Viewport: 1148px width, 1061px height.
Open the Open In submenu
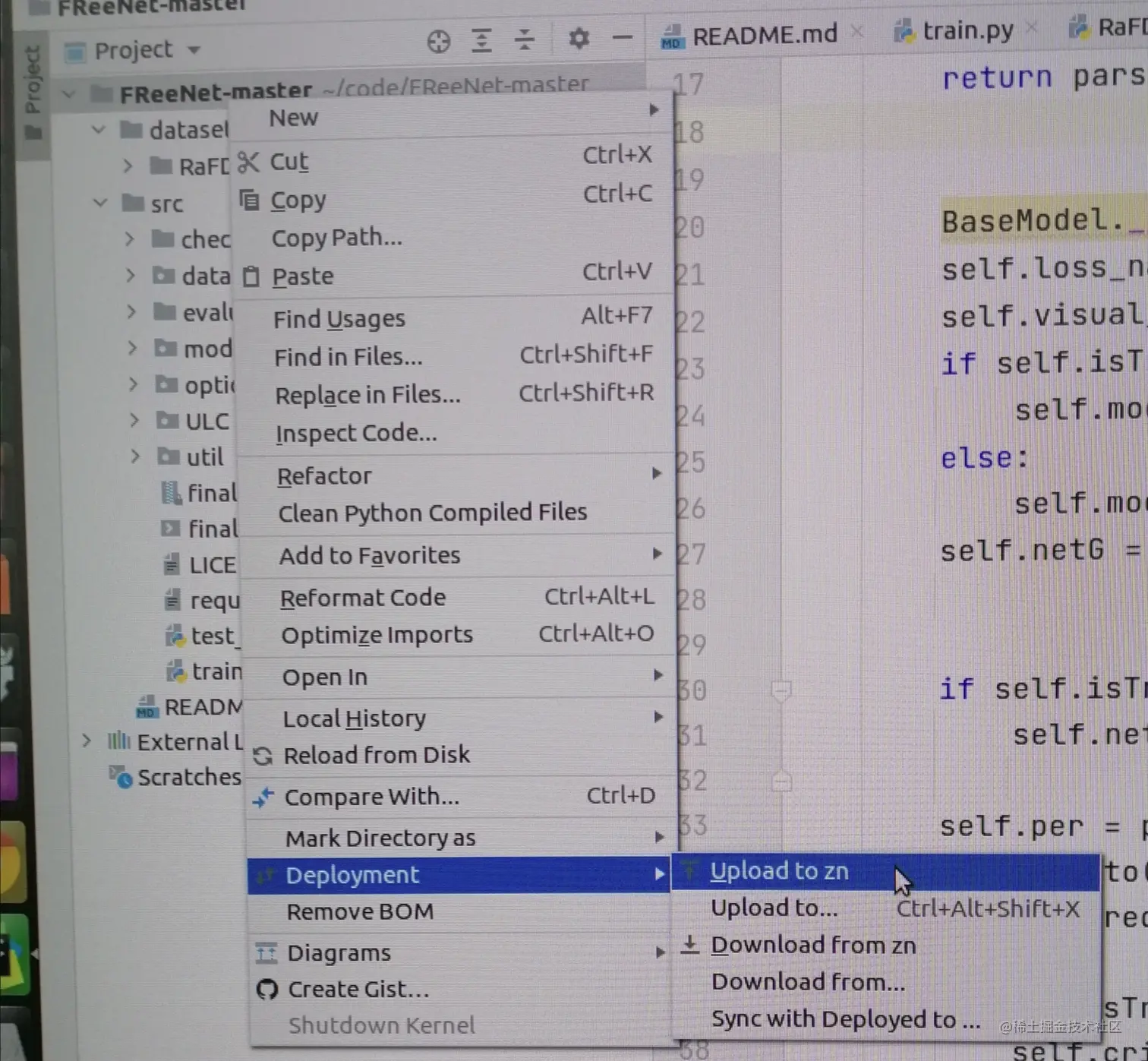pos(459,676)
